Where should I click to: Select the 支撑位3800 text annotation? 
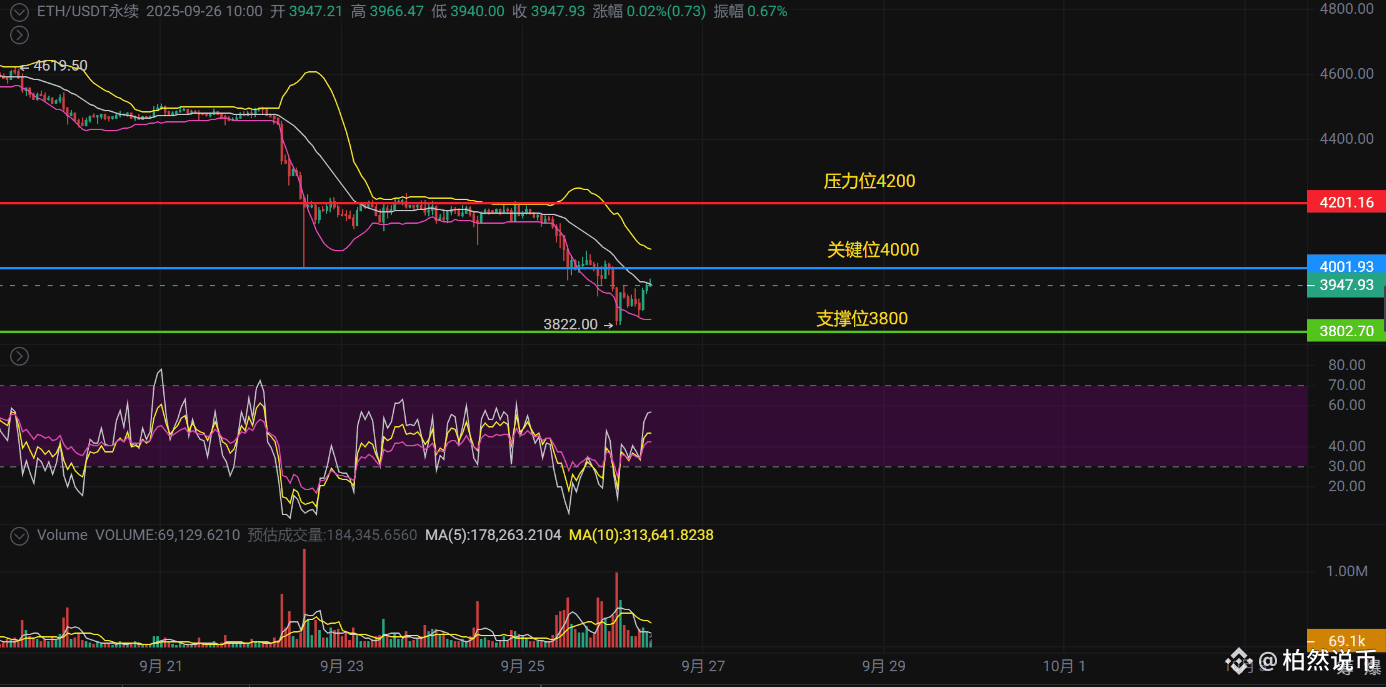[x=862, y=318]
